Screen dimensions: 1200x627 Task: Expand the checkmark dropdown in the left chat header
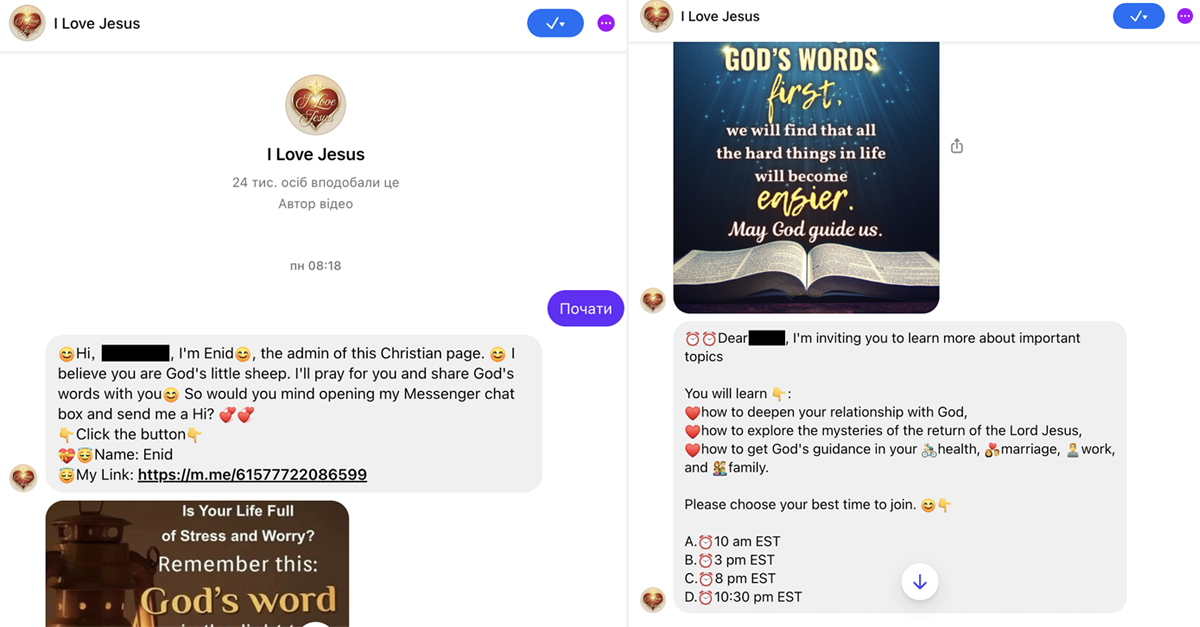555,23
